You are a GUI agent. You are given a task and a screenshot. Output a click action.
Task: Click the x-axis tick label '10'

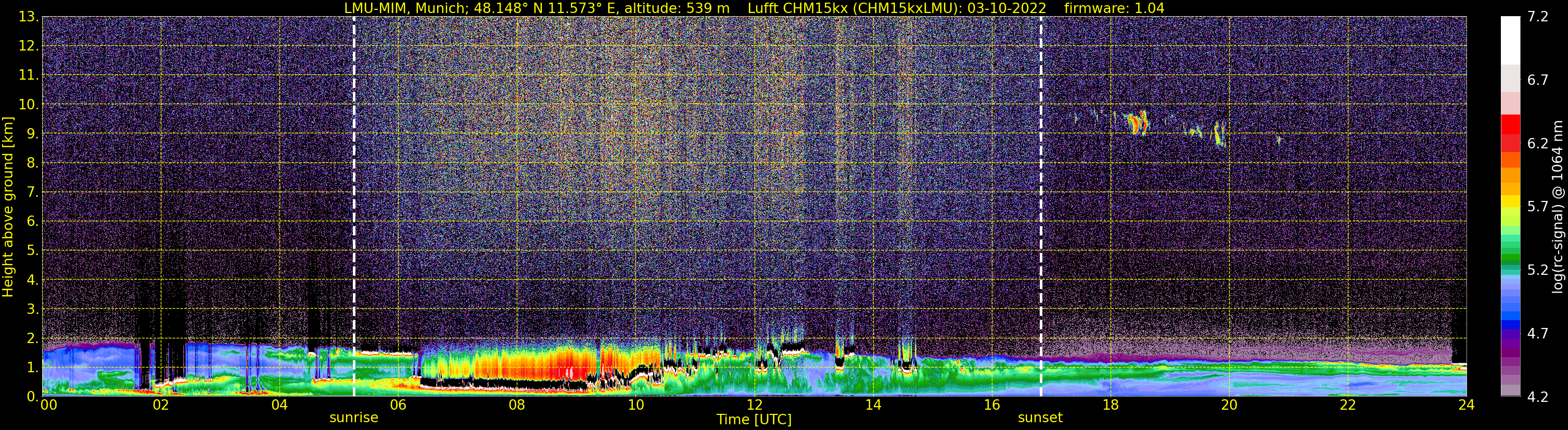(635, 405)
